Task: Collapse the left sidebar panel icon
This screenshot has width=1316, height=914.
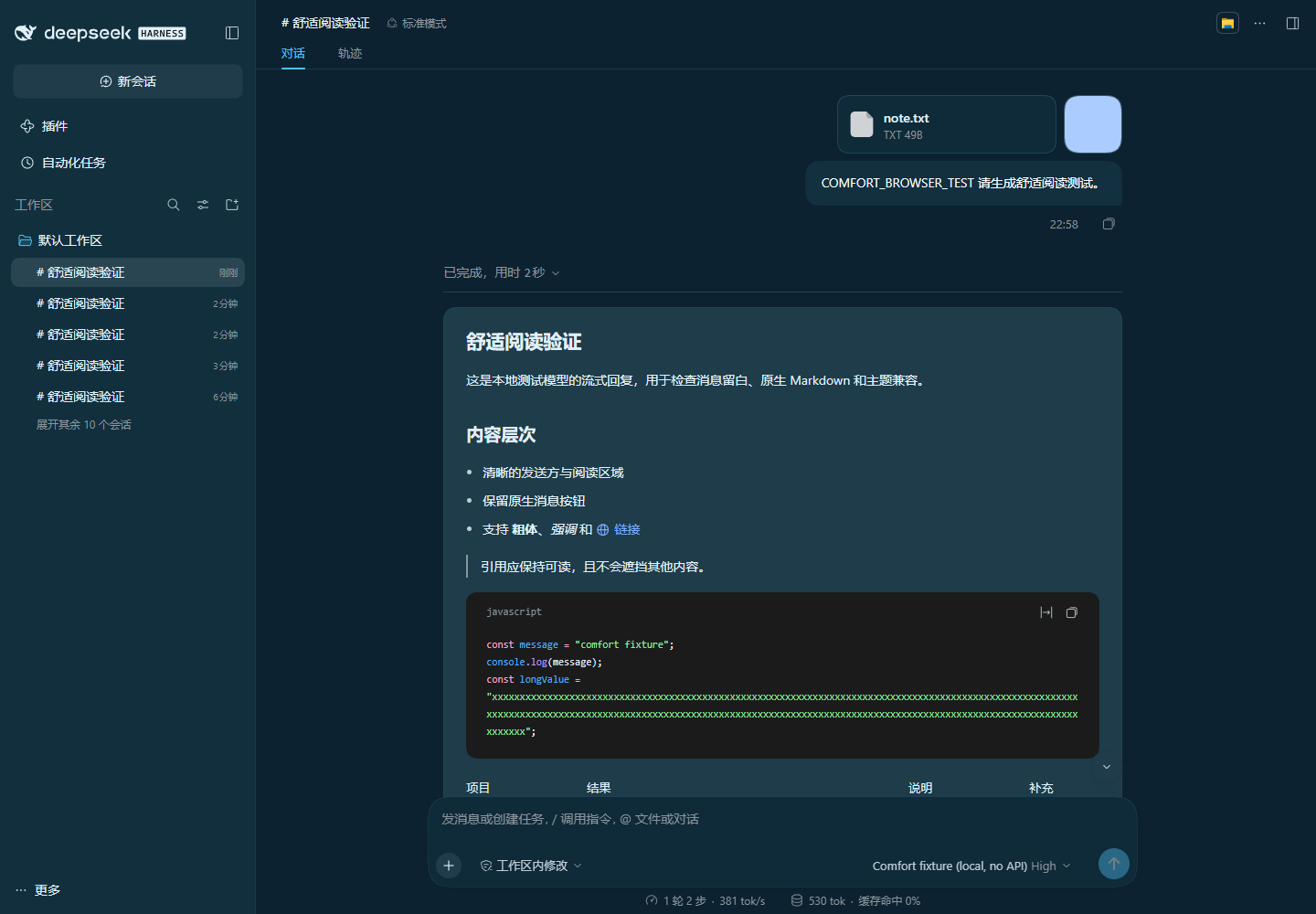Action: point(232,33)
